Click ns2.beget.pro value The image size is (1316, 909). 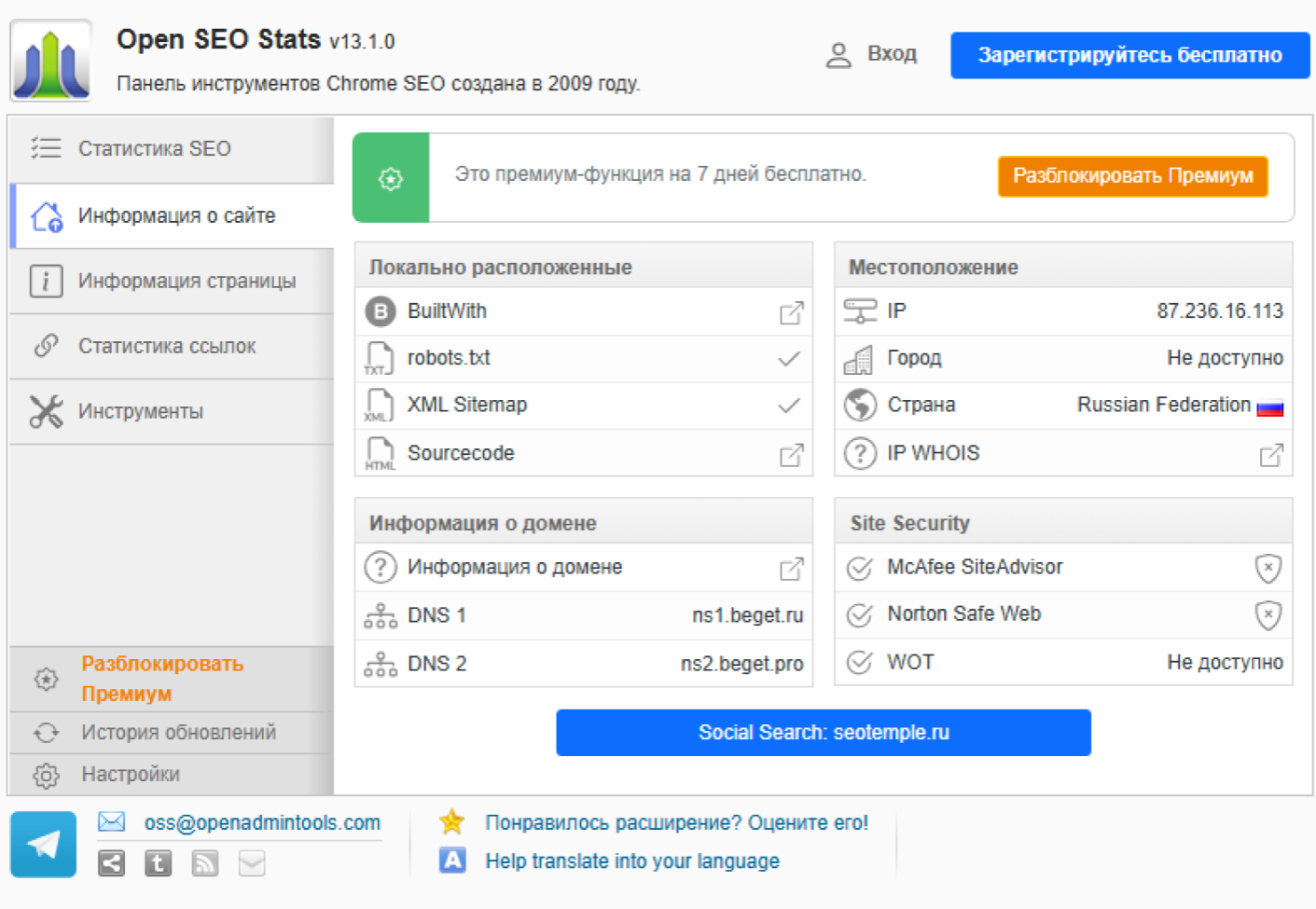pyautogui.click(x=741, y=664)
